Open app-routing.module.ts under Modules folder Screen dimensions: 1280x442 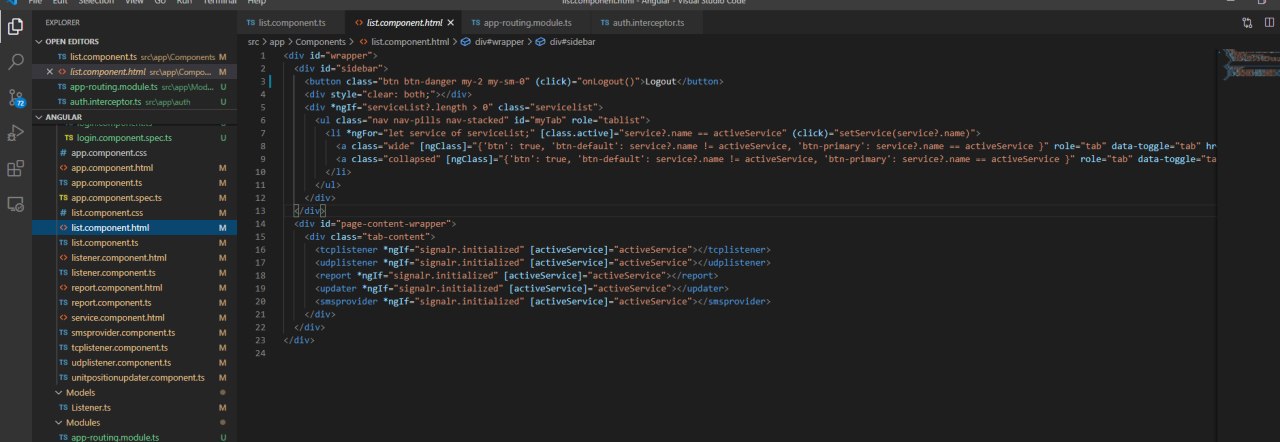135,437
